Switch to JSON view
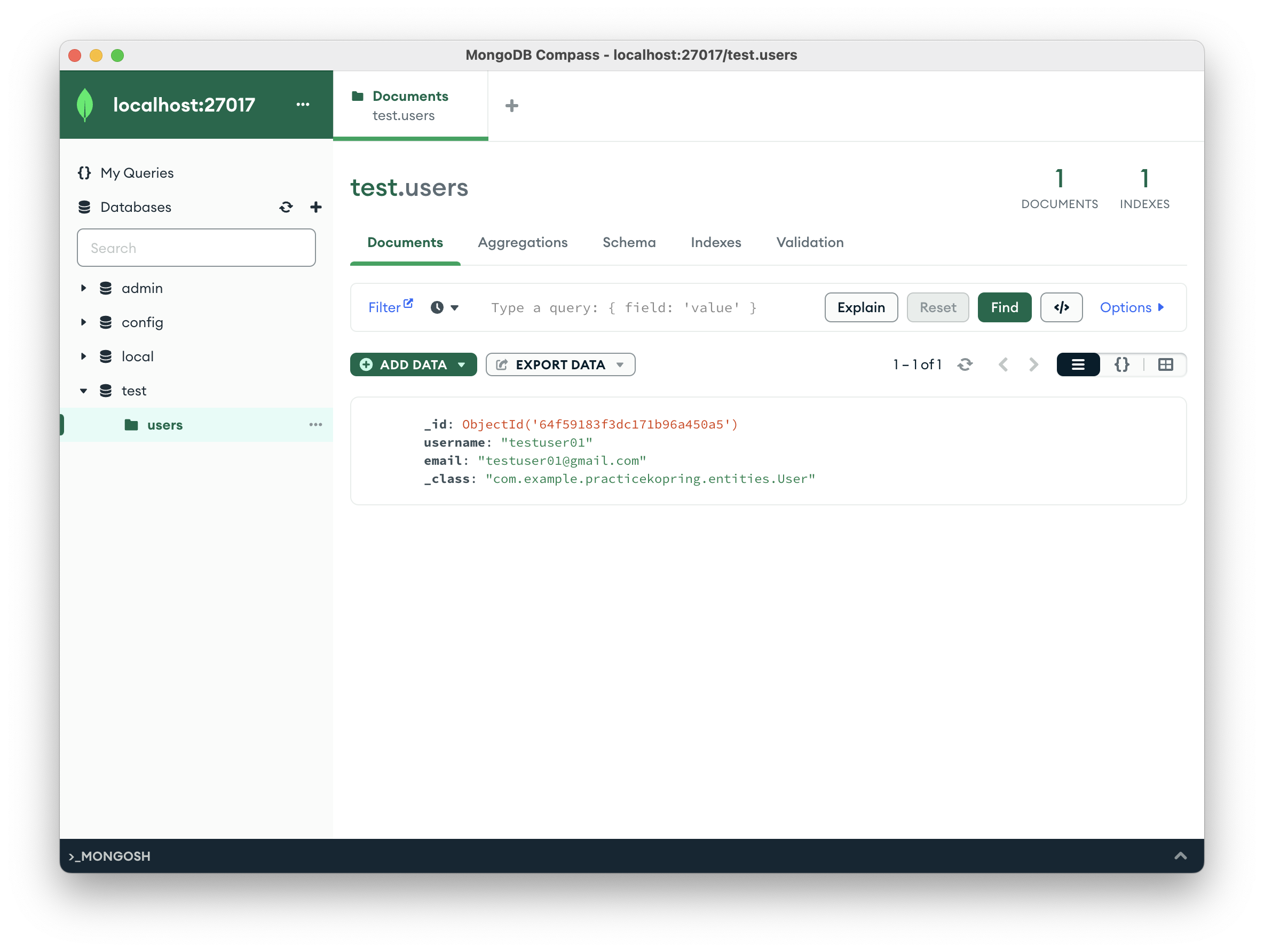 tap(1121, 364)
